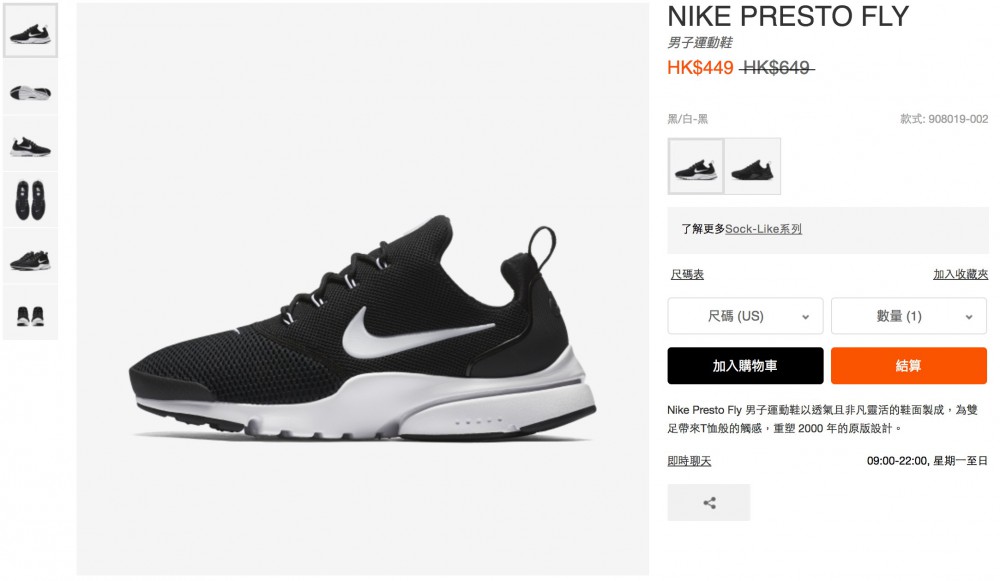Open the top-down pair view thumbnail

tap(31, 200)
